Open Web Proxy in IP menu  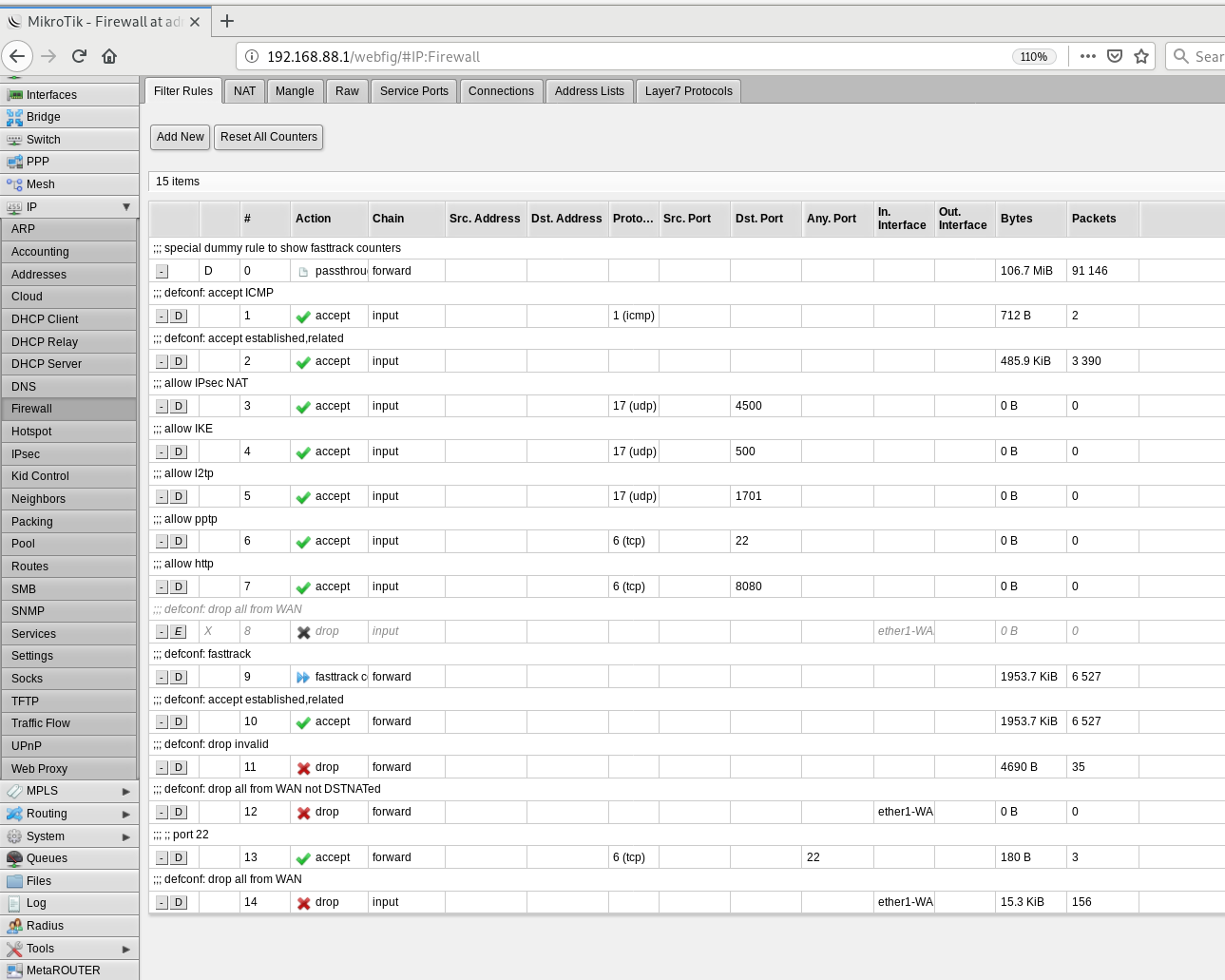(x=68, y=769)
